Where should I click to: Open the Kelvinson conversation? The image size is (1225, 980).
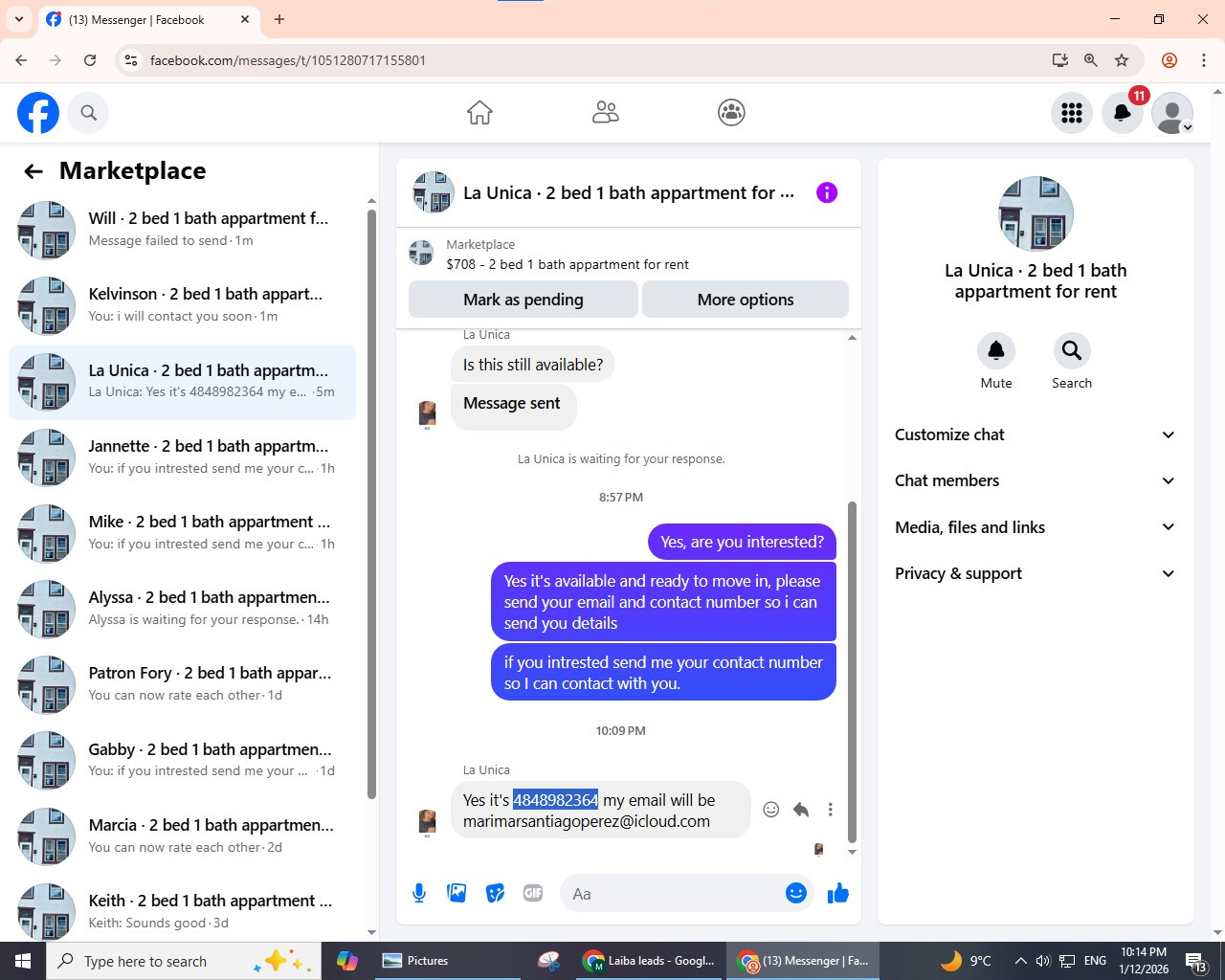pyautogui.click(x=183, y=305)
